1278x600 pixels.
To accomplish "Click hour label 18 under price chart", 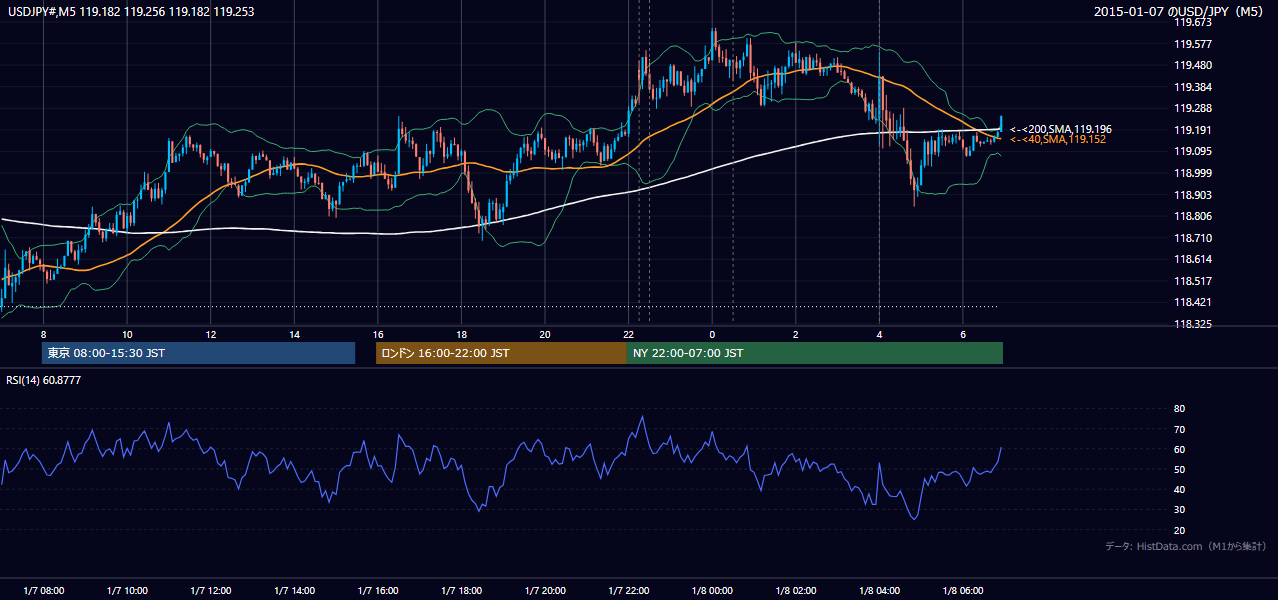I will [461, 334].
